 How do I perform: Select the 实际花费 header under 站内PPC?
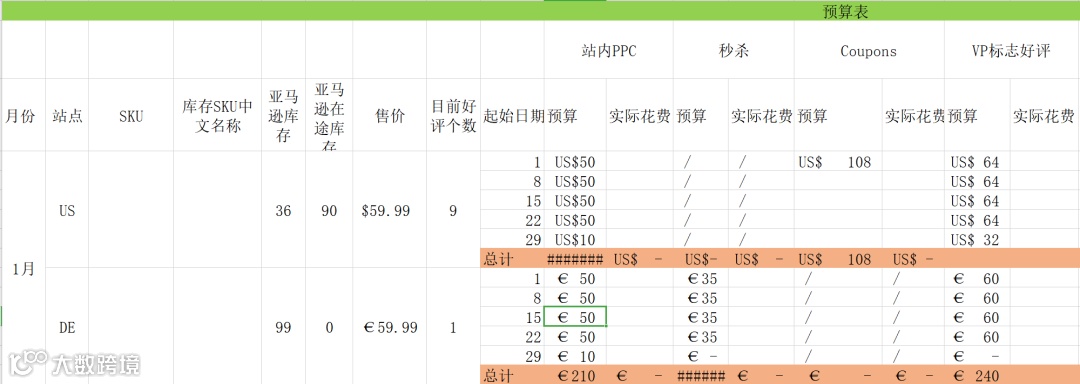pos(640,116)
